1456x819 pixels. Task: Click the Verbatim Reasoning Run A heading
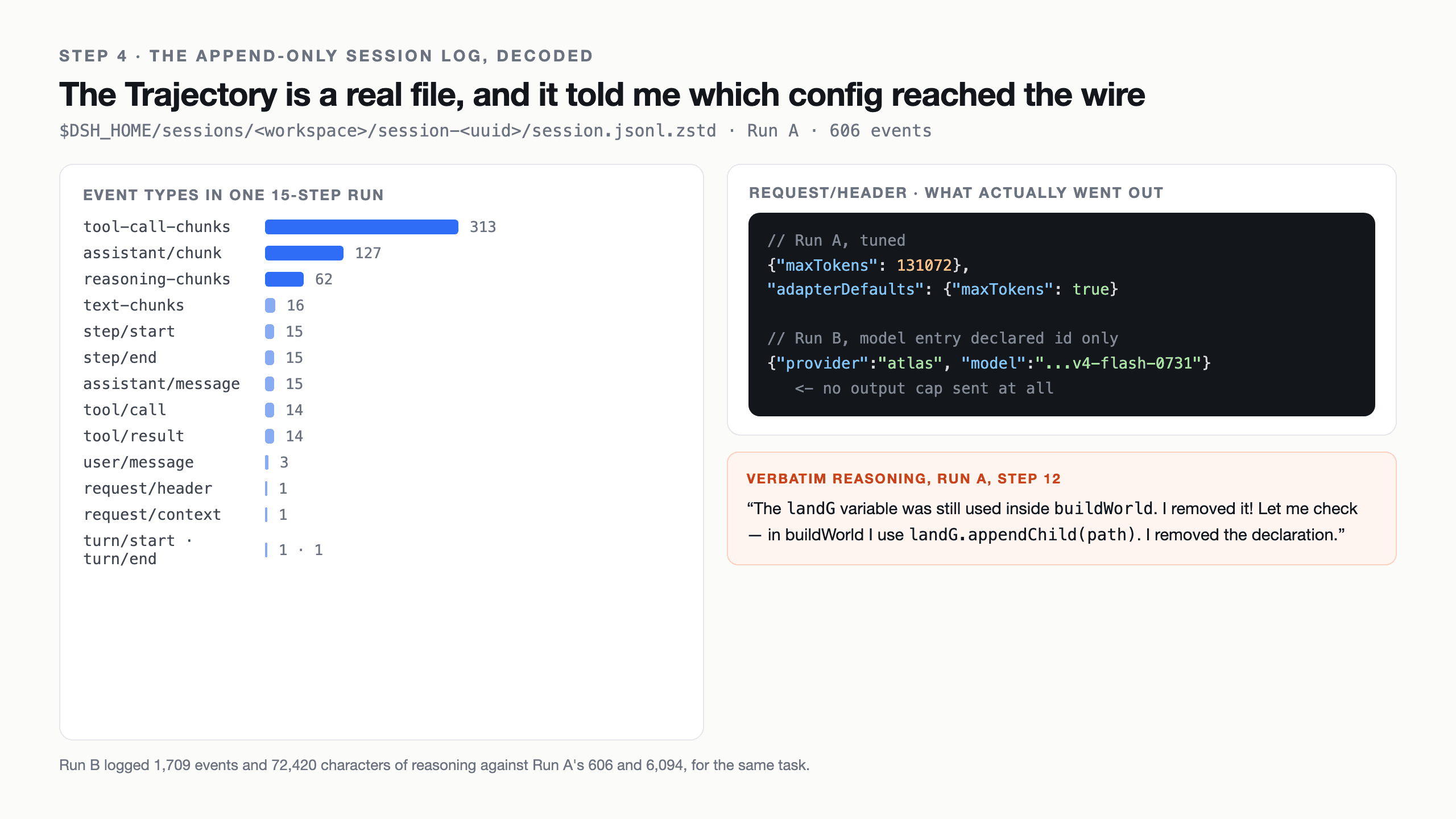tap(903, 479)
